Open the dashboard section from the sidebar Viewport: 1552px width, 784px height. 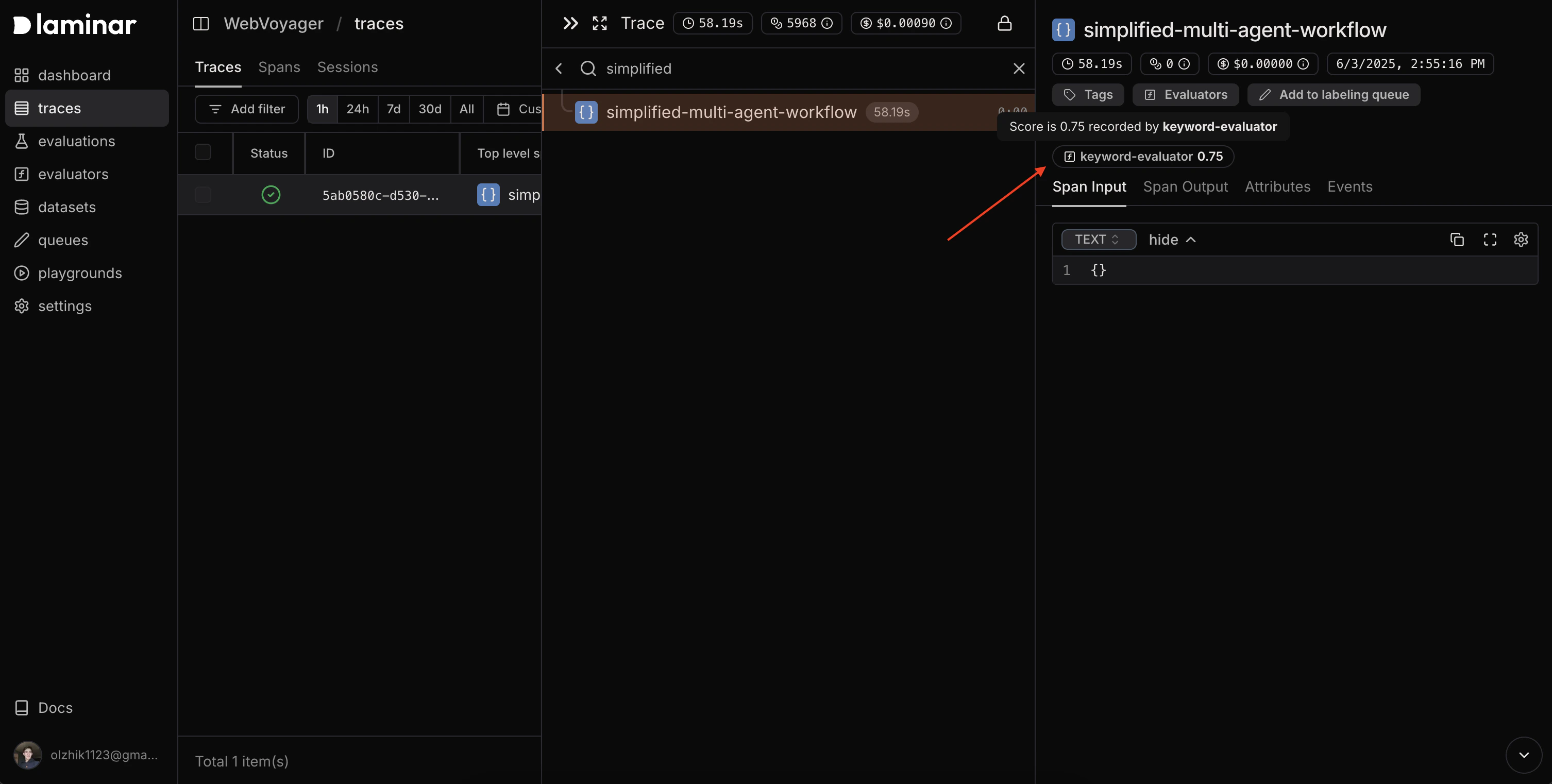(75, 75)
